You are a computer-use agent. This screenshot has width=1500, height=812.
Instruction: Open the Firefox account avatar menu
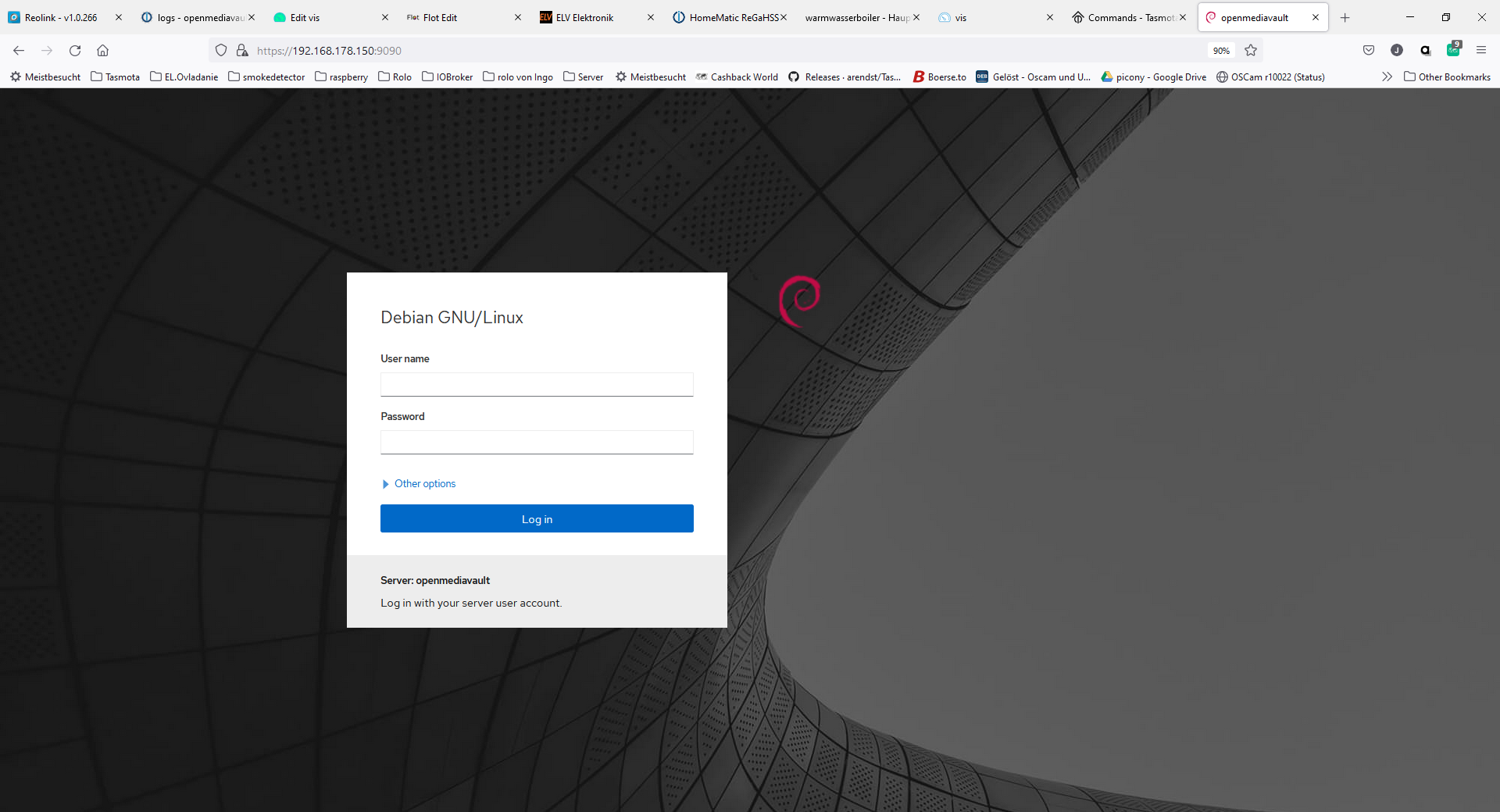click(1397, 51)
